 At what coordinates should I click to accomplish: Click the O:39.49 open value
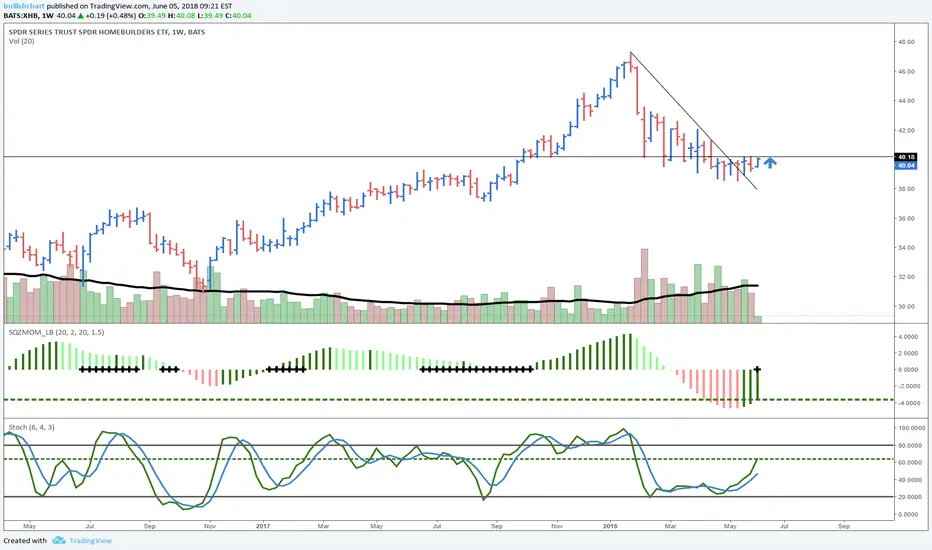point(152,15)
